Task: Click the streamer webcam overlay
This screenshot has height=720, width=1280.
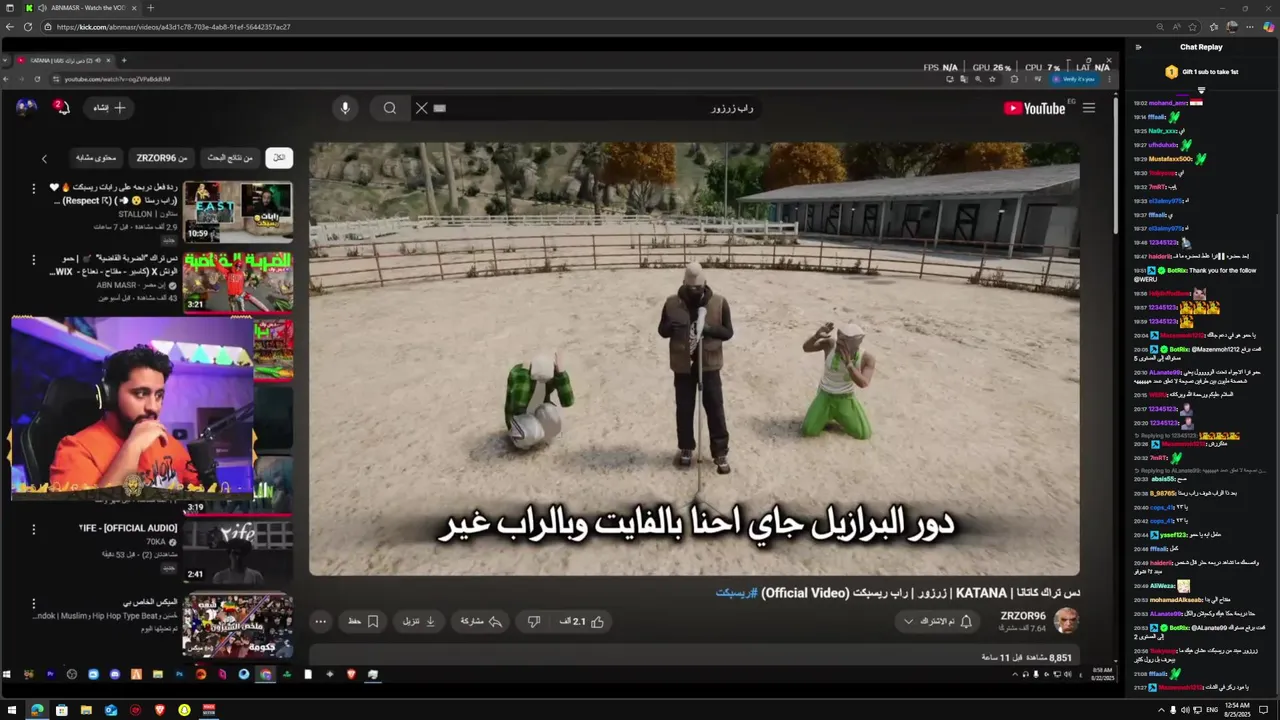Action: [132, 407]
